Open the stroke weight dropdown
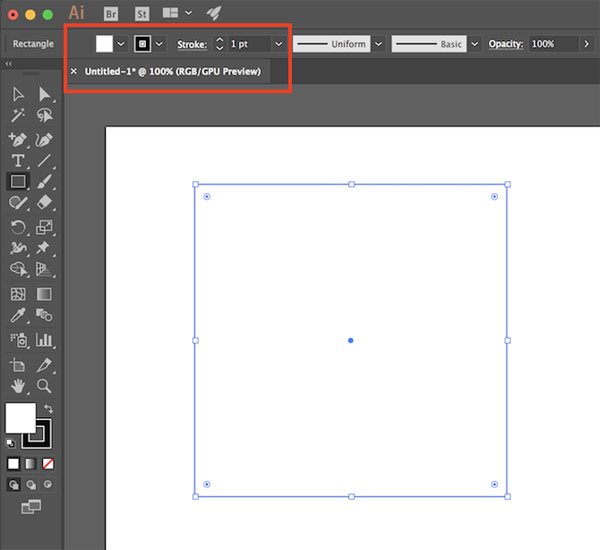 click(x=278, y=44)
